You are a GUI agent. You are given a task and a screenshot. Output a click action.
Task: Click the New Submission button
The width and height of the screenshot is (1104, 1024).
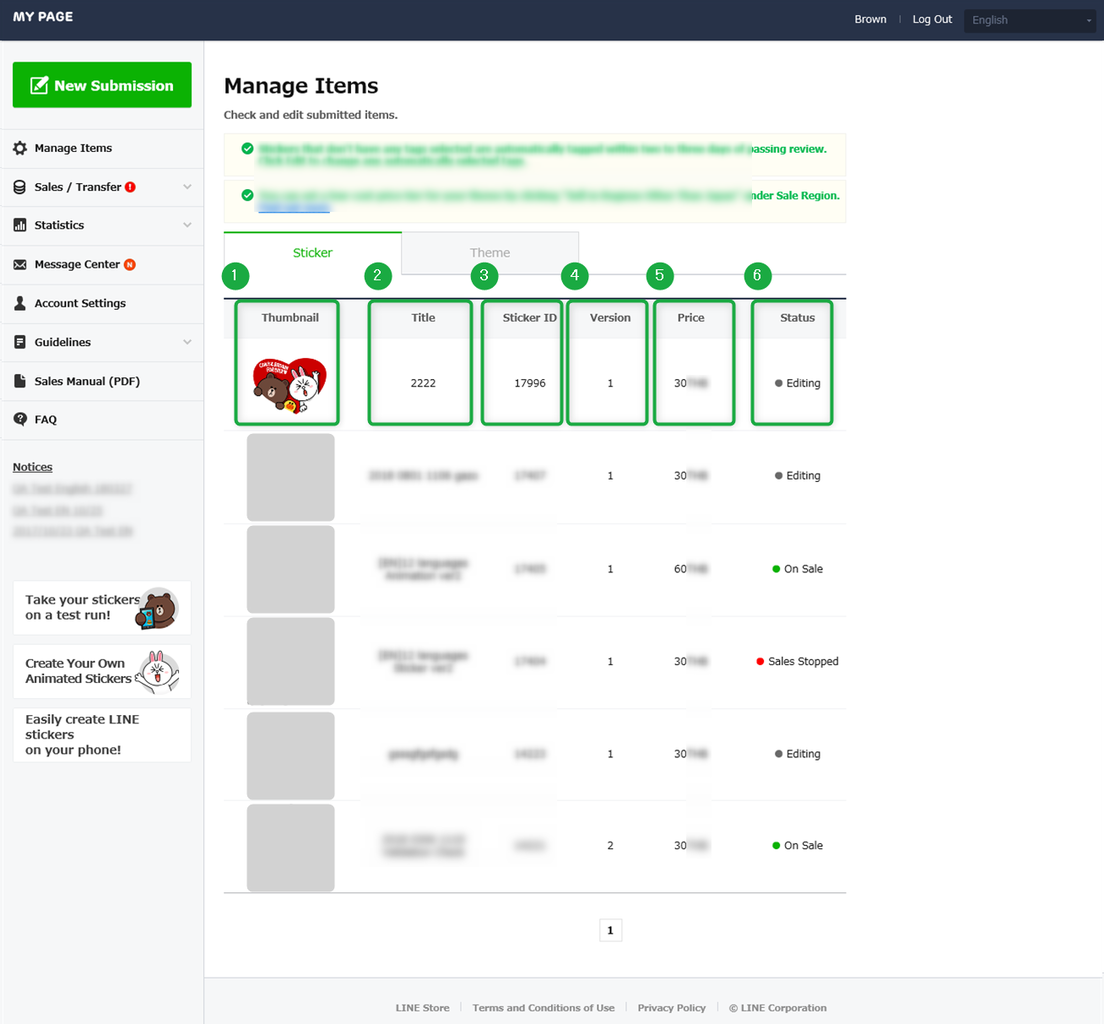point(101,85)
